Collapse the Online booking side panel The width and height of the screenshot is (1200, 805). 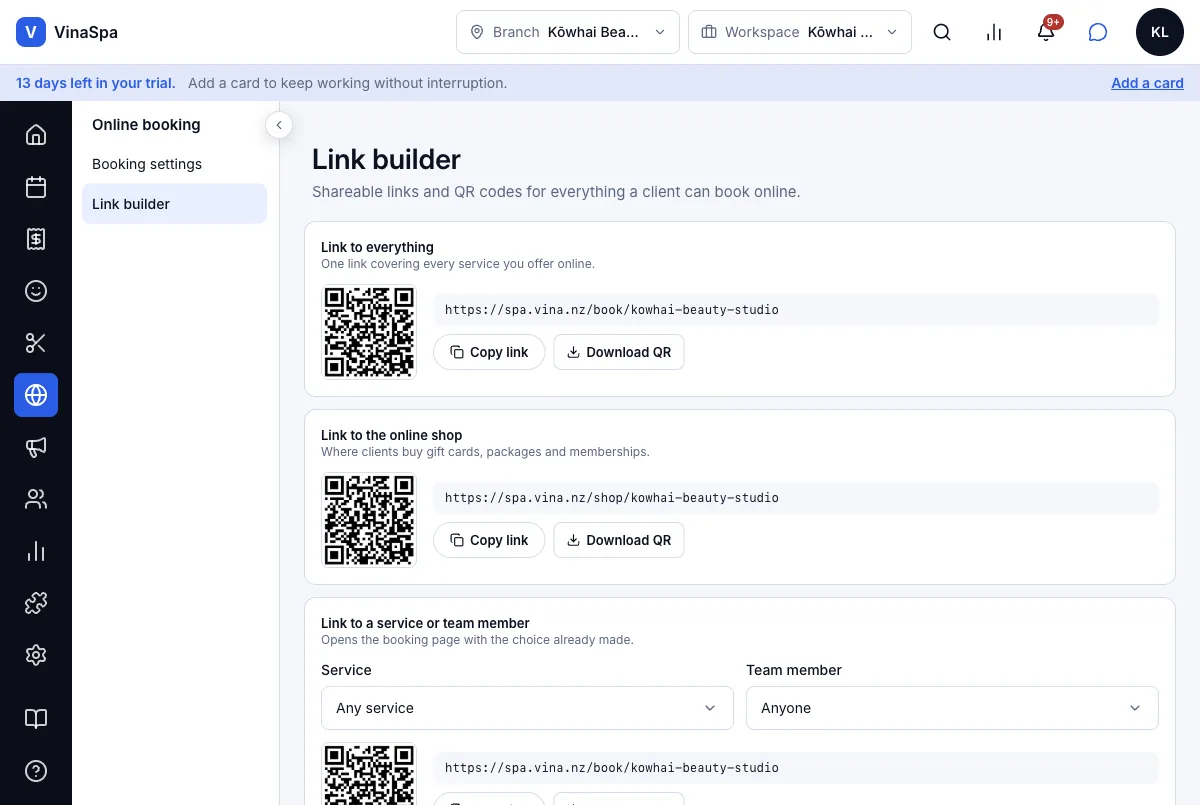coord(279,125)
